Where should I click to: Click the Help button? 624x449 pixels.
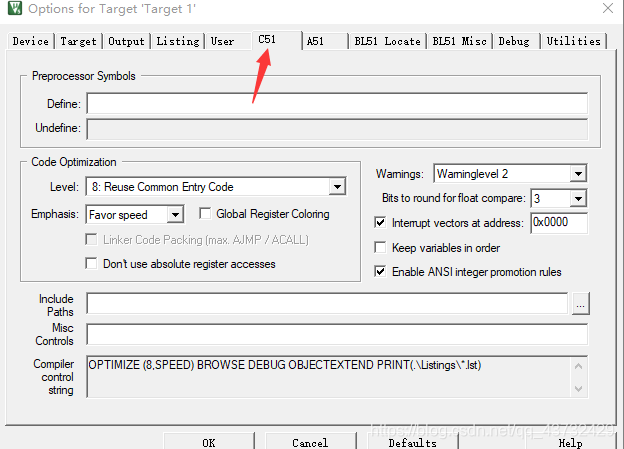[570, 442]
